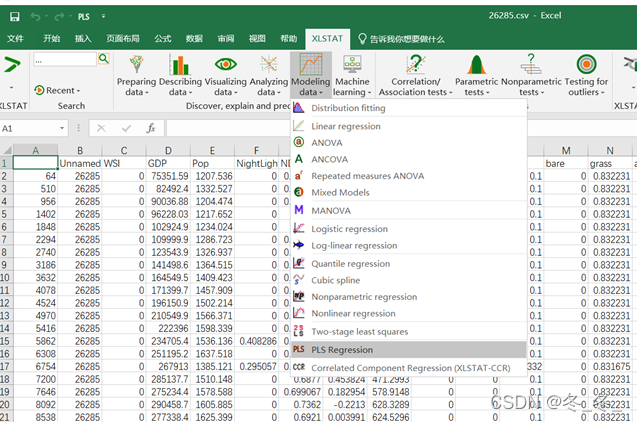
Task: Click the Cancel X formula bar icon
Action: (101, 128)
